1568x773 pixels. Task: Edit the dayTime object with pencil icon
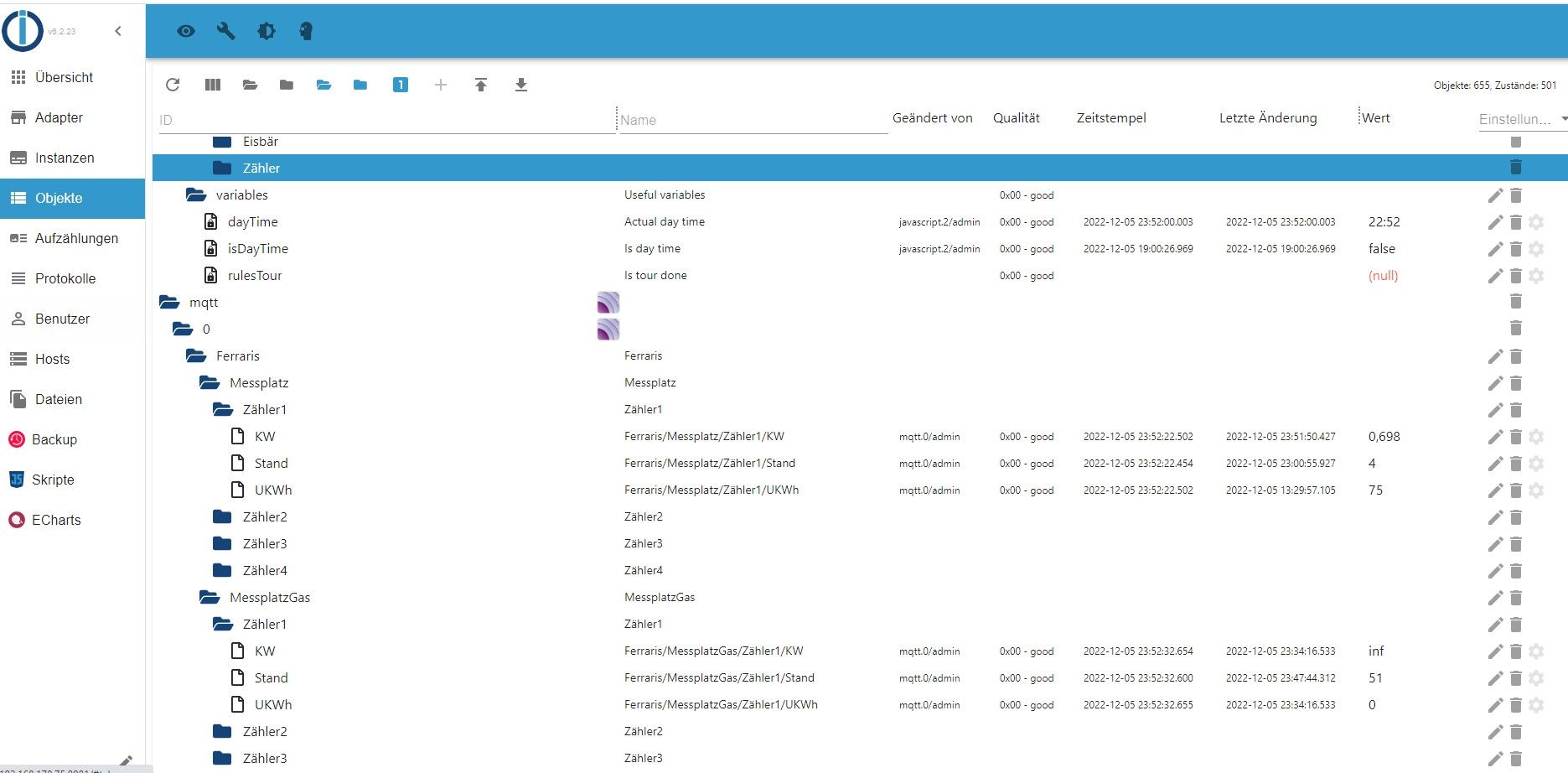tap(1495, 222)
